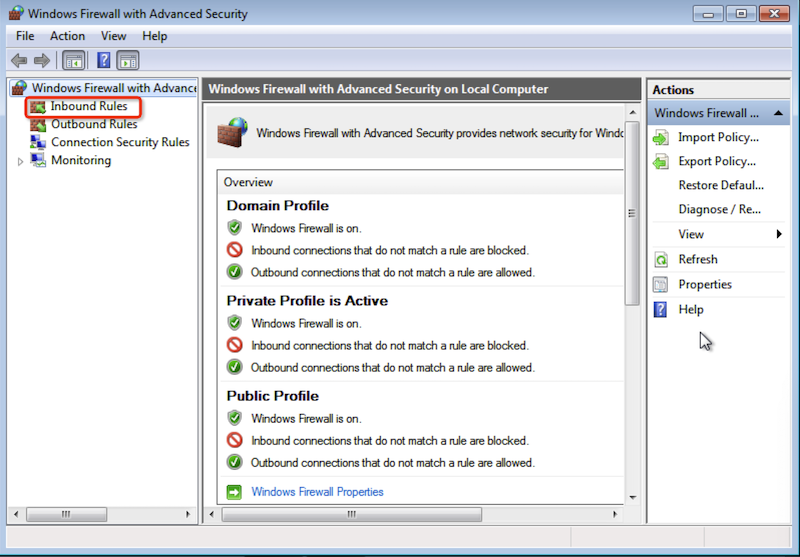
Task: Open the Help menu in the menu bar
Action: tap(155, 36)
